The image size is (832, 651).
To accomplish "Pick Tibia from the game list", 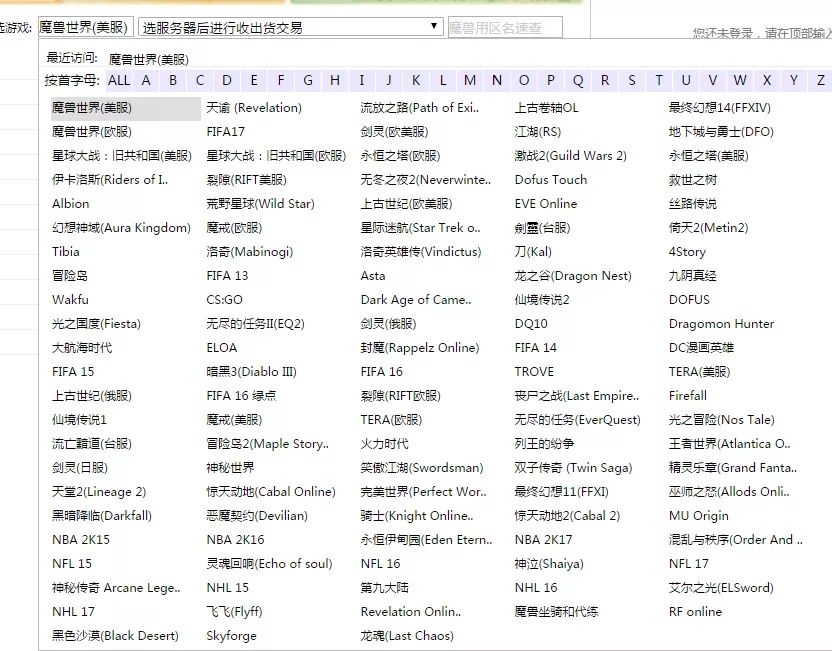I will click(x=66, y=251).
